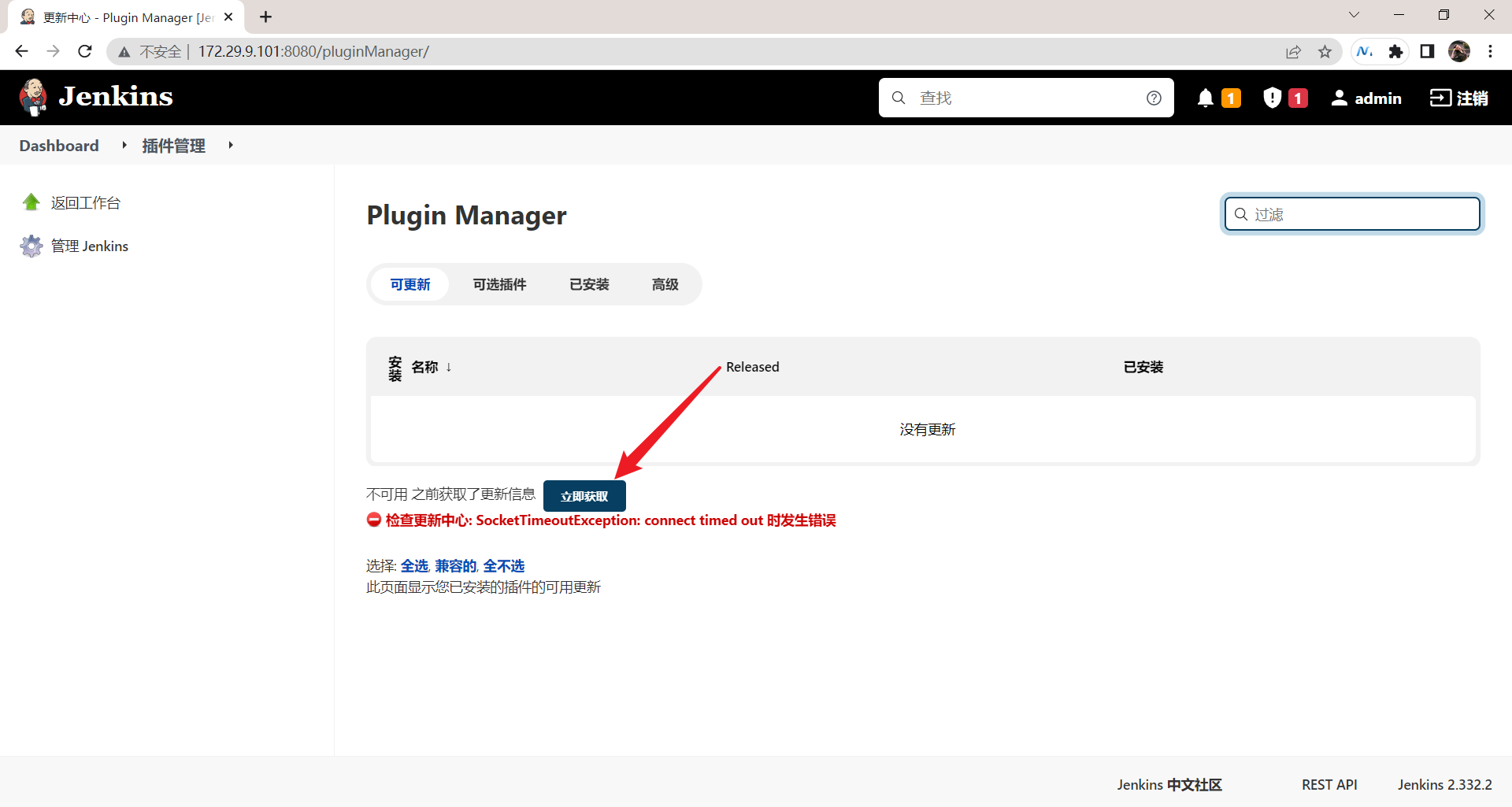Click the browser back arrow

click(x=21, y=51)
